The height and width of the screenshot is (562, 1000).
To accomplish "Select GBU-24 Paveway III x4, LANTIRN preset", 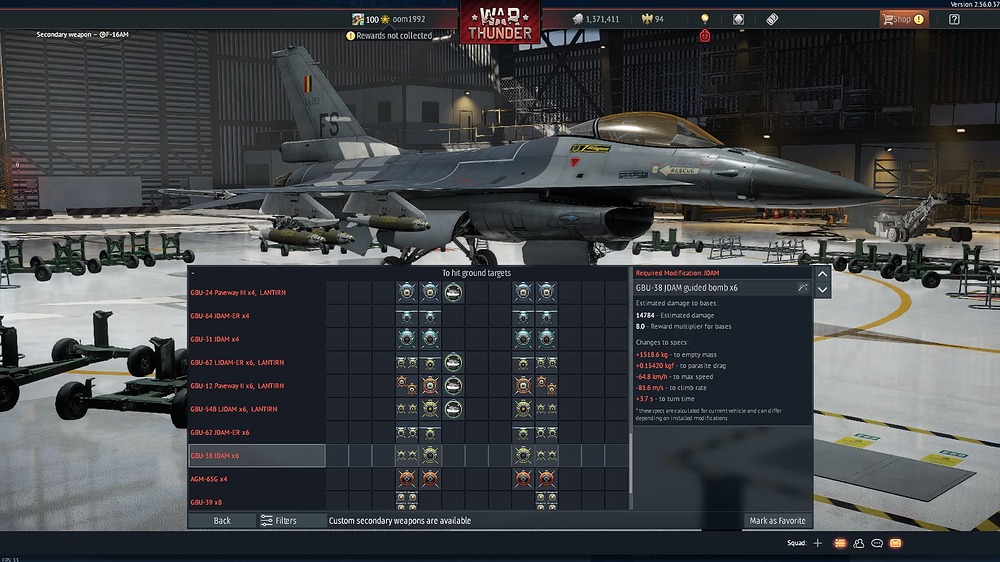I will (257, 292).
